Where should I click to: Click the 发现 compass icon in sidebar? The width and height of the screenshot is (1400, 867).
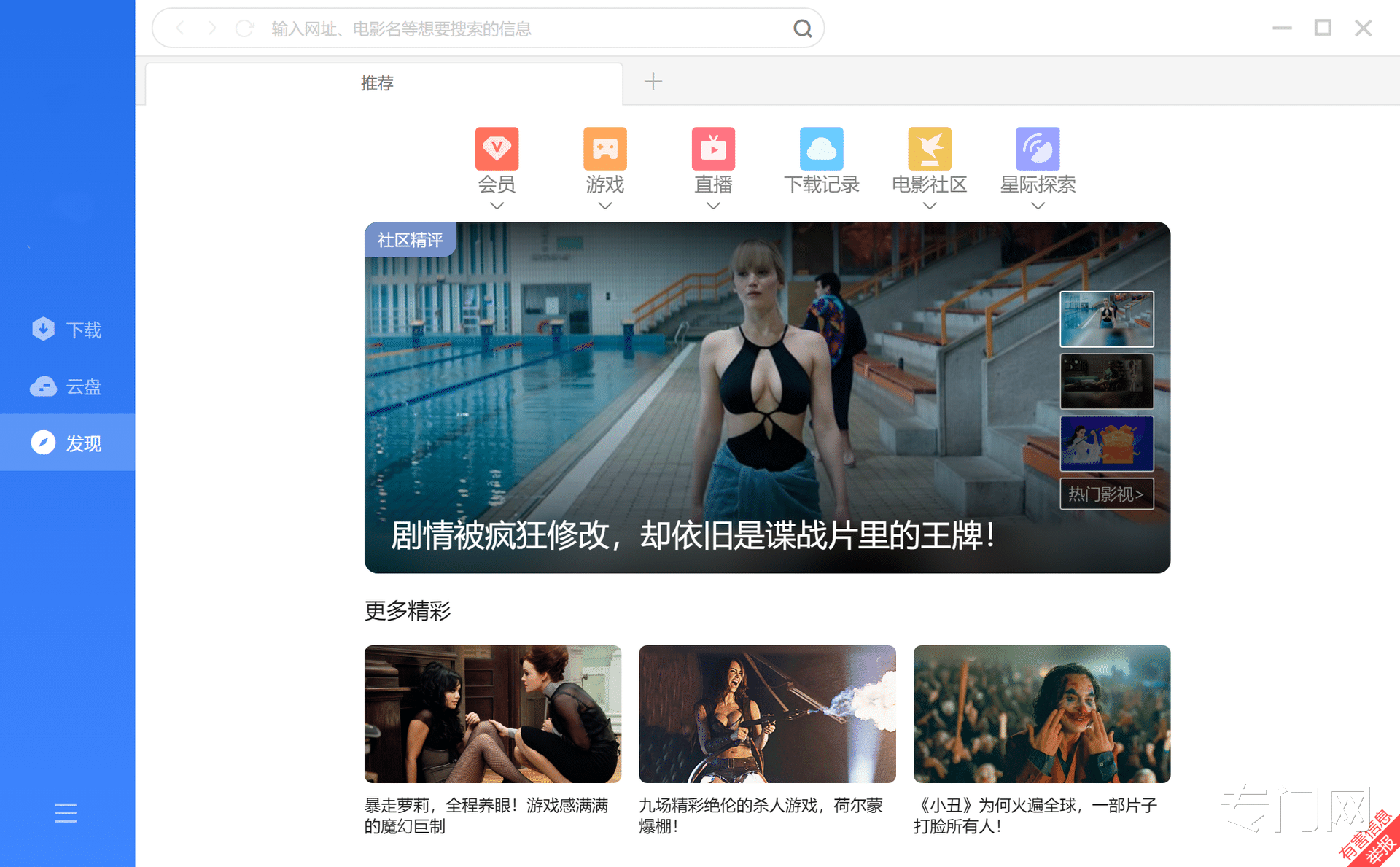[x=43, y=443]
